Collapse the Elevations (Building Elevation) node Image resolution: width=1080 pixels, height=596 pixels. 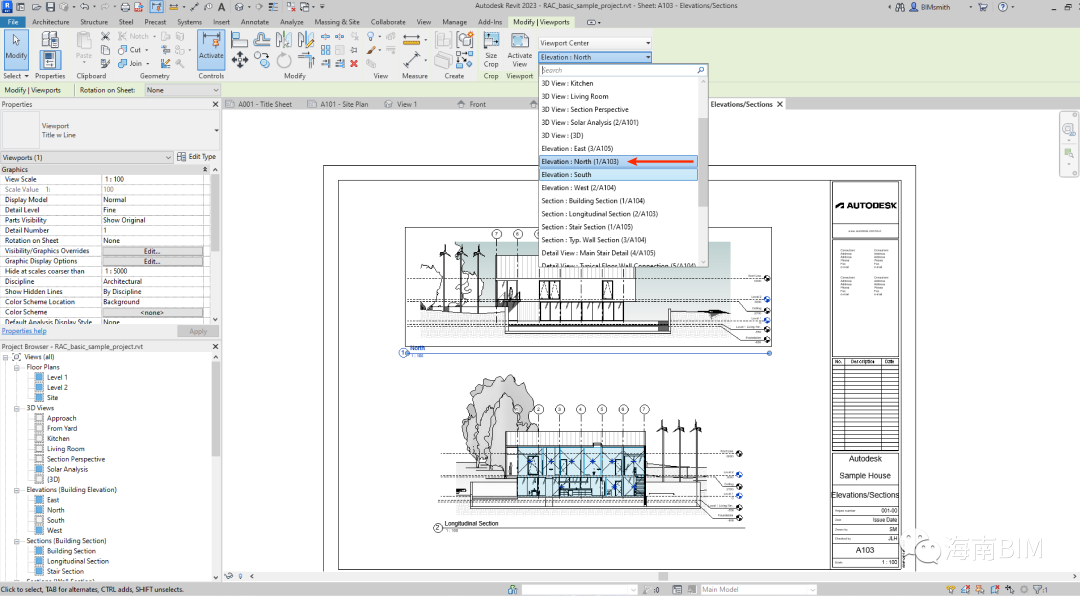pyautogui.click(x=17, y=490)
